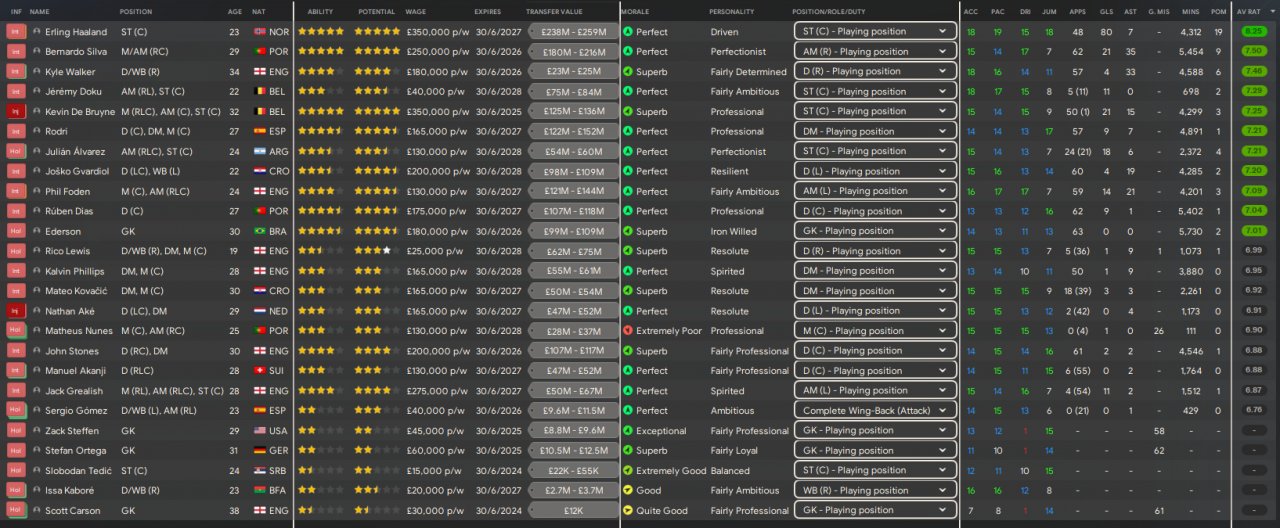Expand Kyle Walker's D (R) playing position dropdown
The height and width of the screenshot is (528, 1280).
click(x=875, y=71)
